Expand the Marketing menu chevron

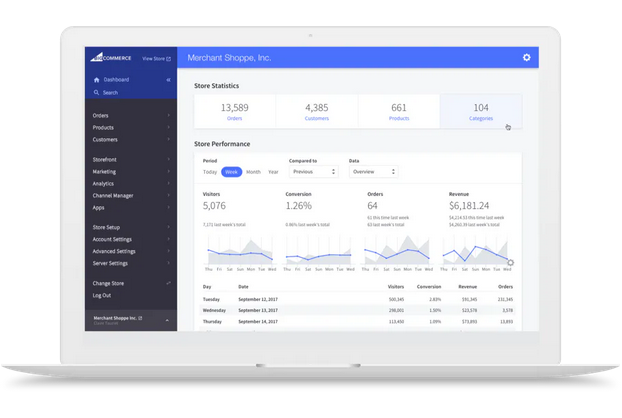click(x=169, y=171)
